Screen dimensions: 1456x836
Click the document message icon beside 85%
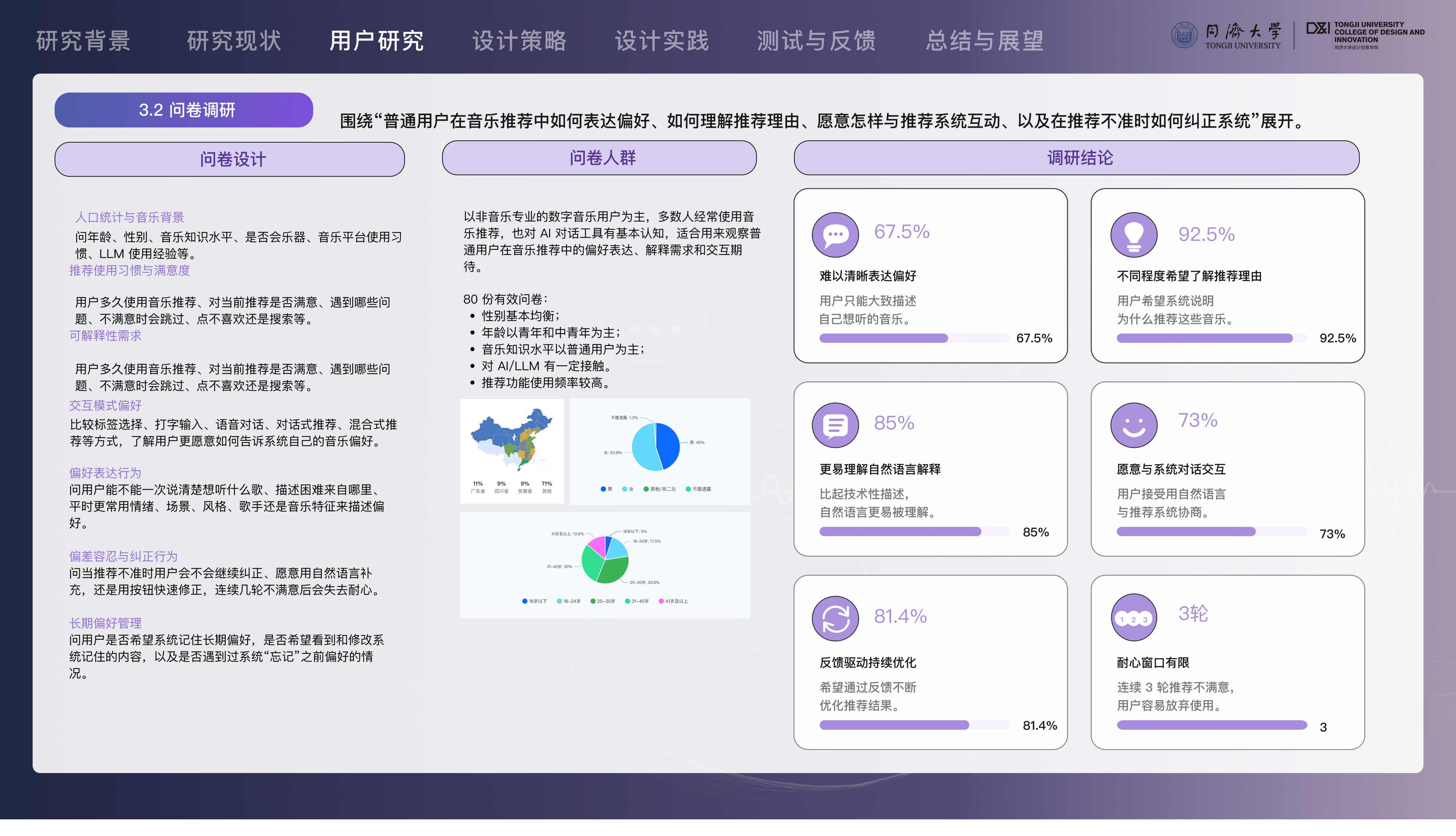tap(835, 425)
